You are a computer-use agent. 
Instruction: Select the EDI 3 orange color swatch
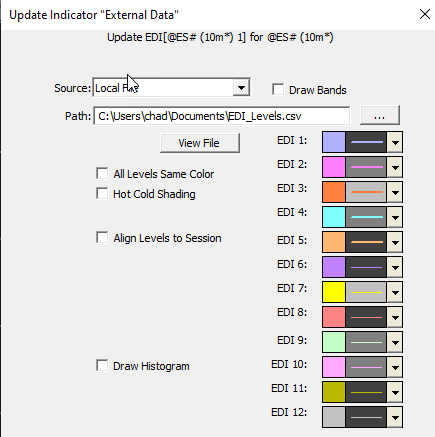pos(334,192)
